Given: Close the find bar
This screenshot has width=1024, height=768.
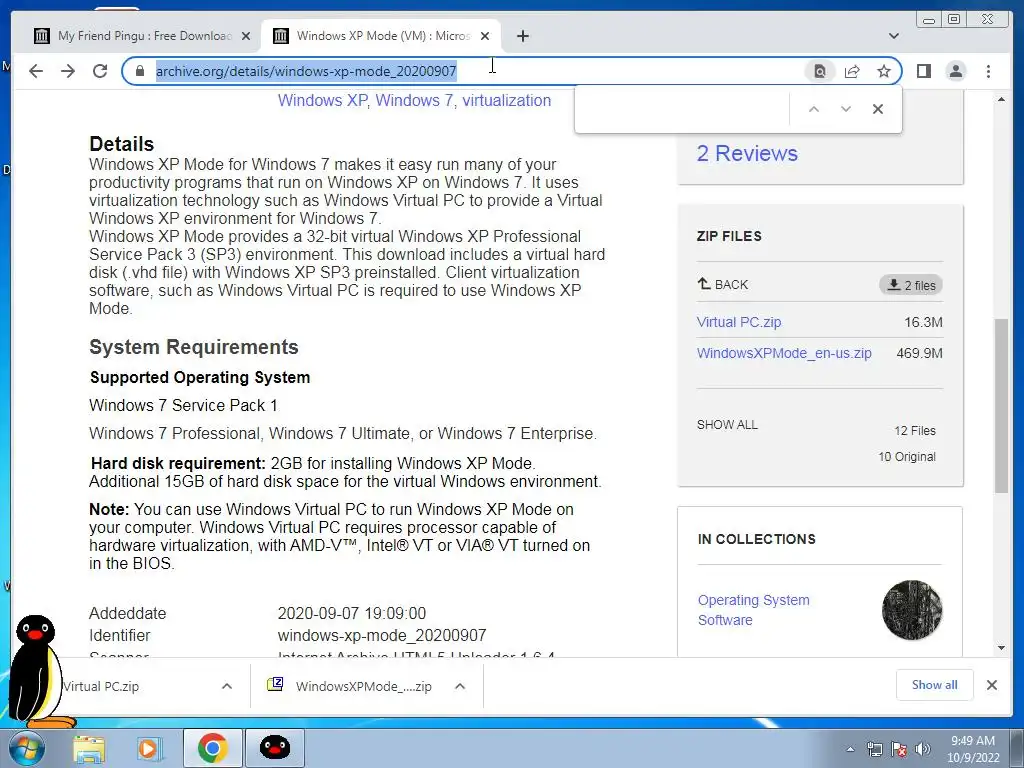Looking at the screenshot, I should click(878, 109).
